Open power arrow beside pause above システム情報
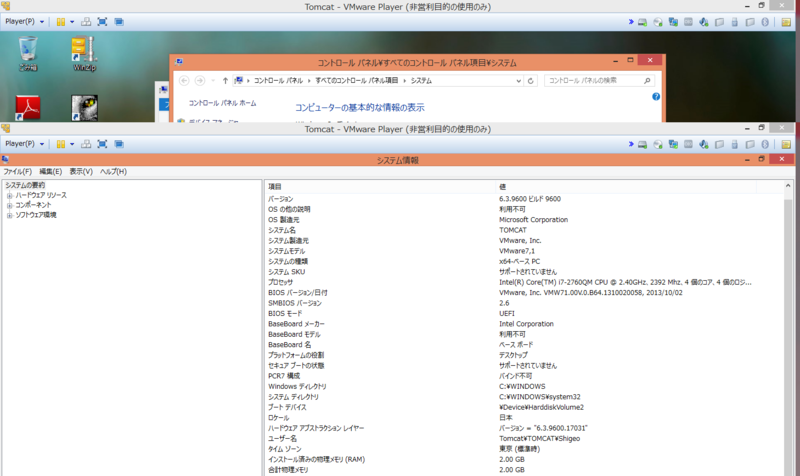 tap(72, 144)
